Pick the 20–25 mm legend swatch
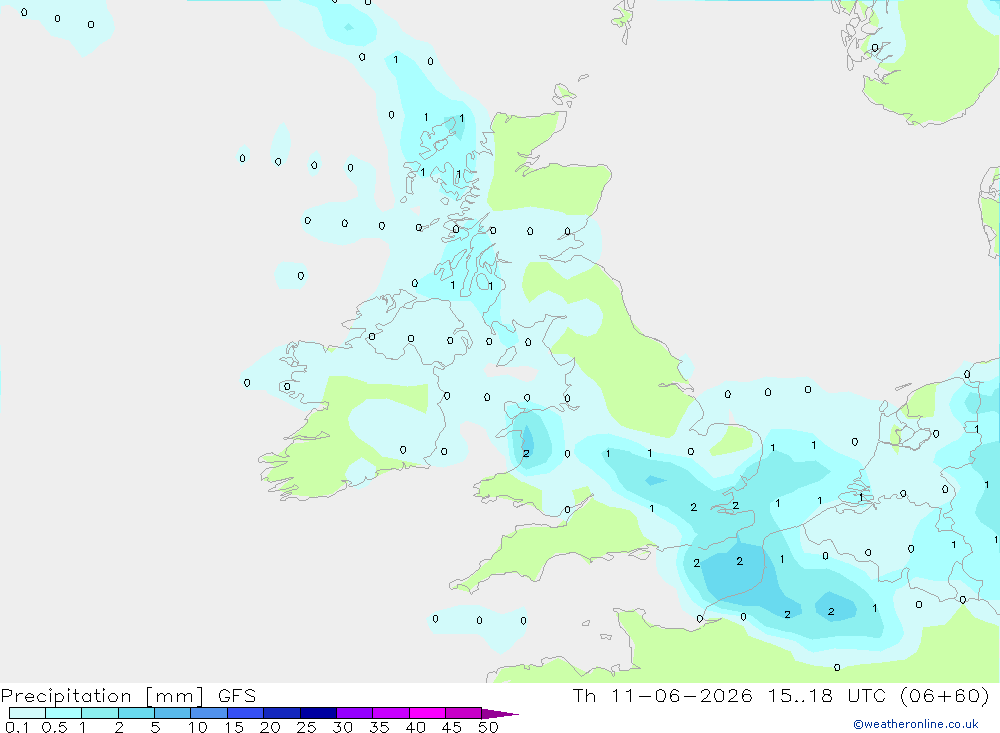This screenshot has height=733, width=1000. (x=282, y=713)
